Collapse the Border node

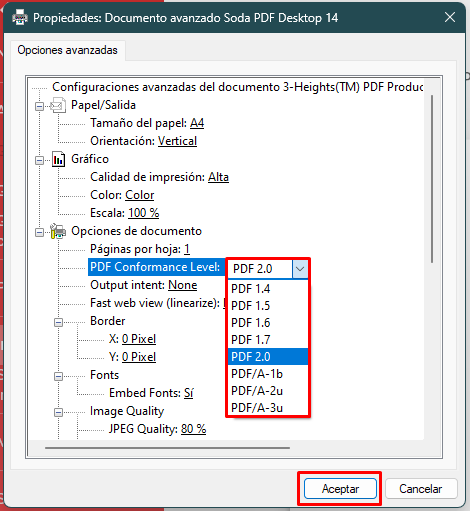58,322
